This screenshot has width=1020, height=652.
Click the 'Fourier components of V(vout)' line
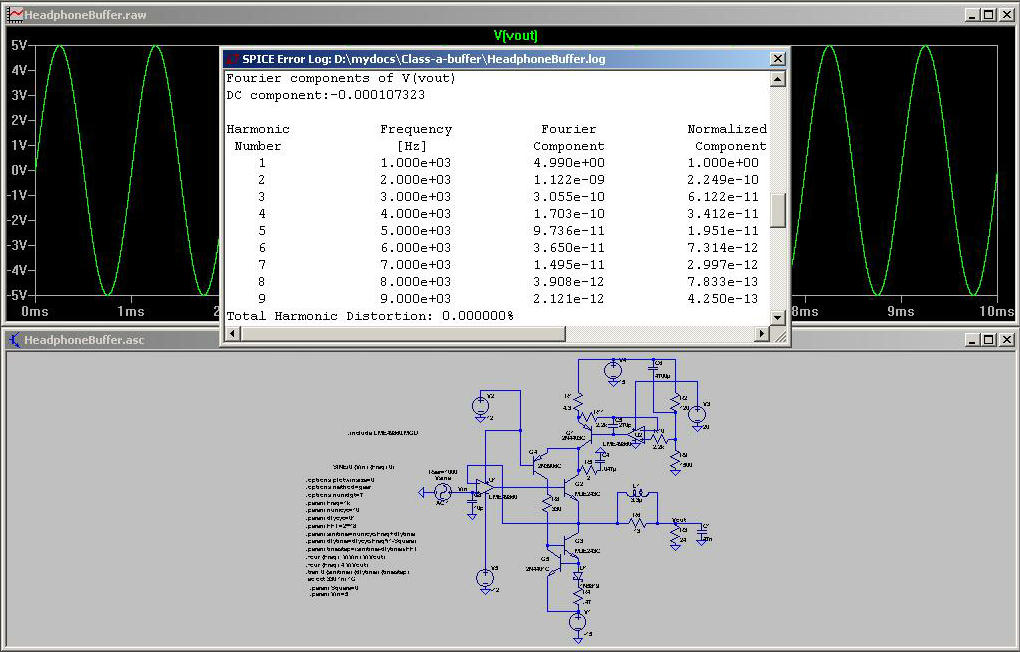click(x=341, y=78)
